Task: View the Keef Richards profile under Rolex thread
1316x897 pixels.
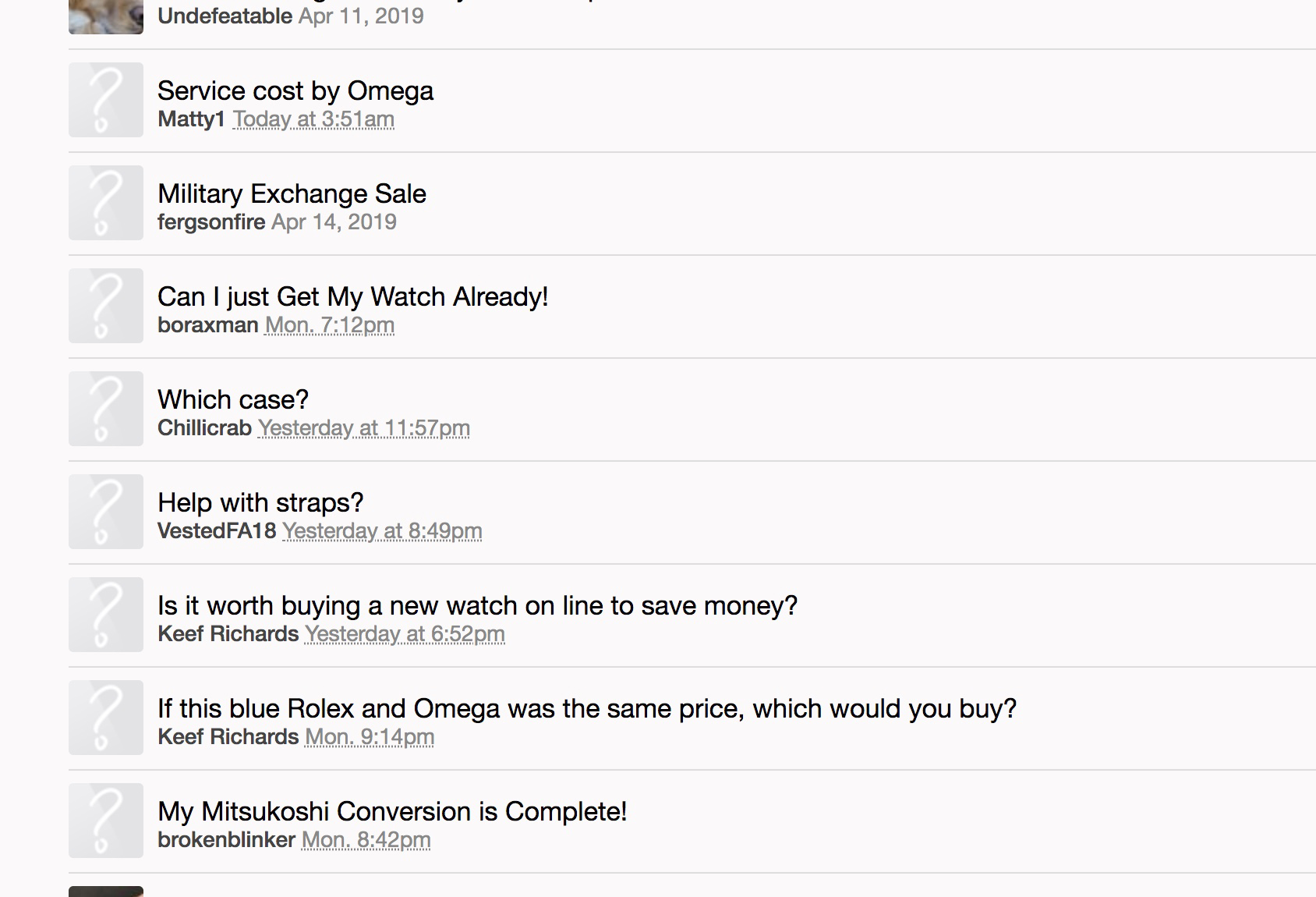Action: (228, 736)
